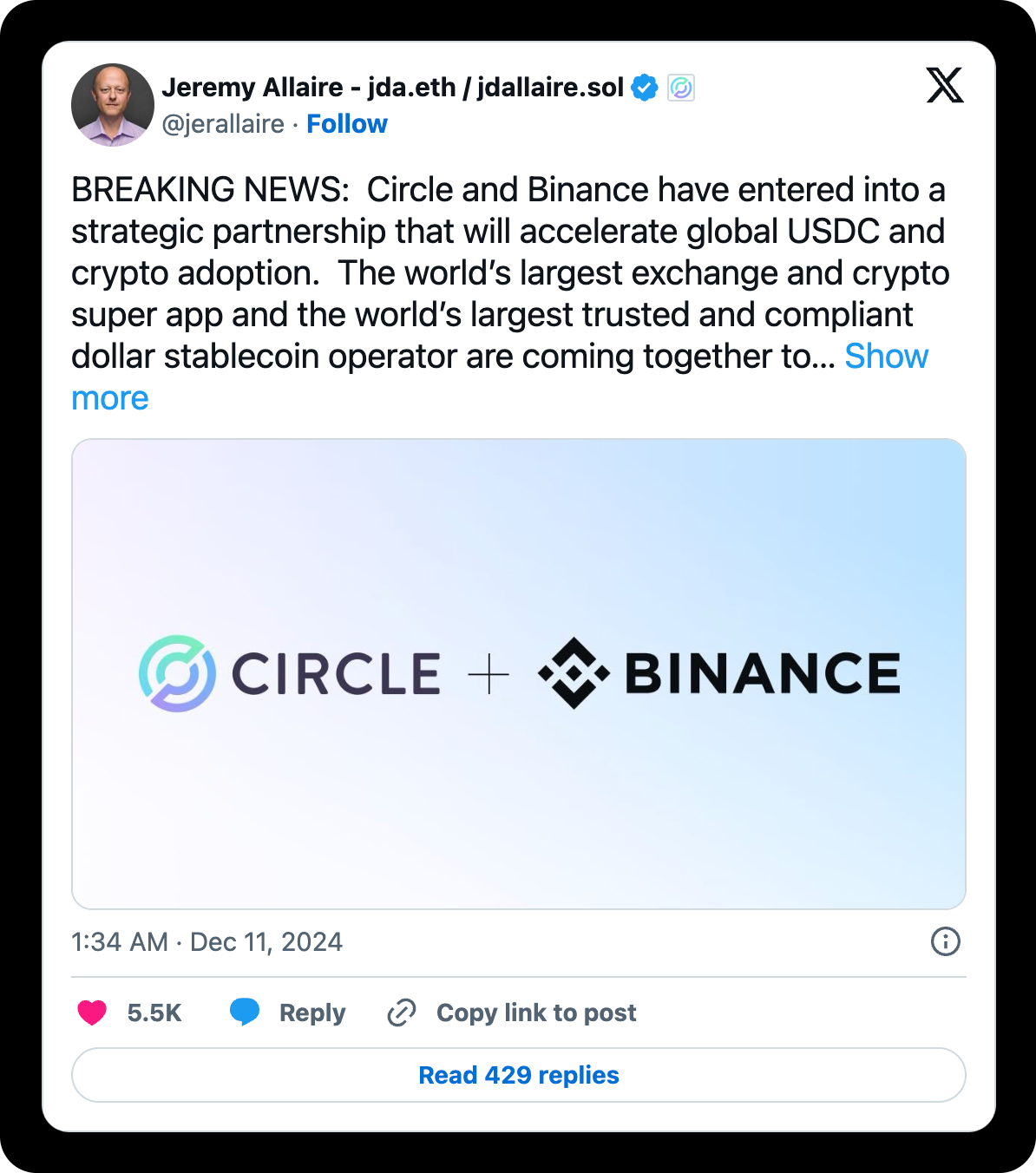
Task: Click the BREAKING NEWS post text
Action: [x=508, y=272]
